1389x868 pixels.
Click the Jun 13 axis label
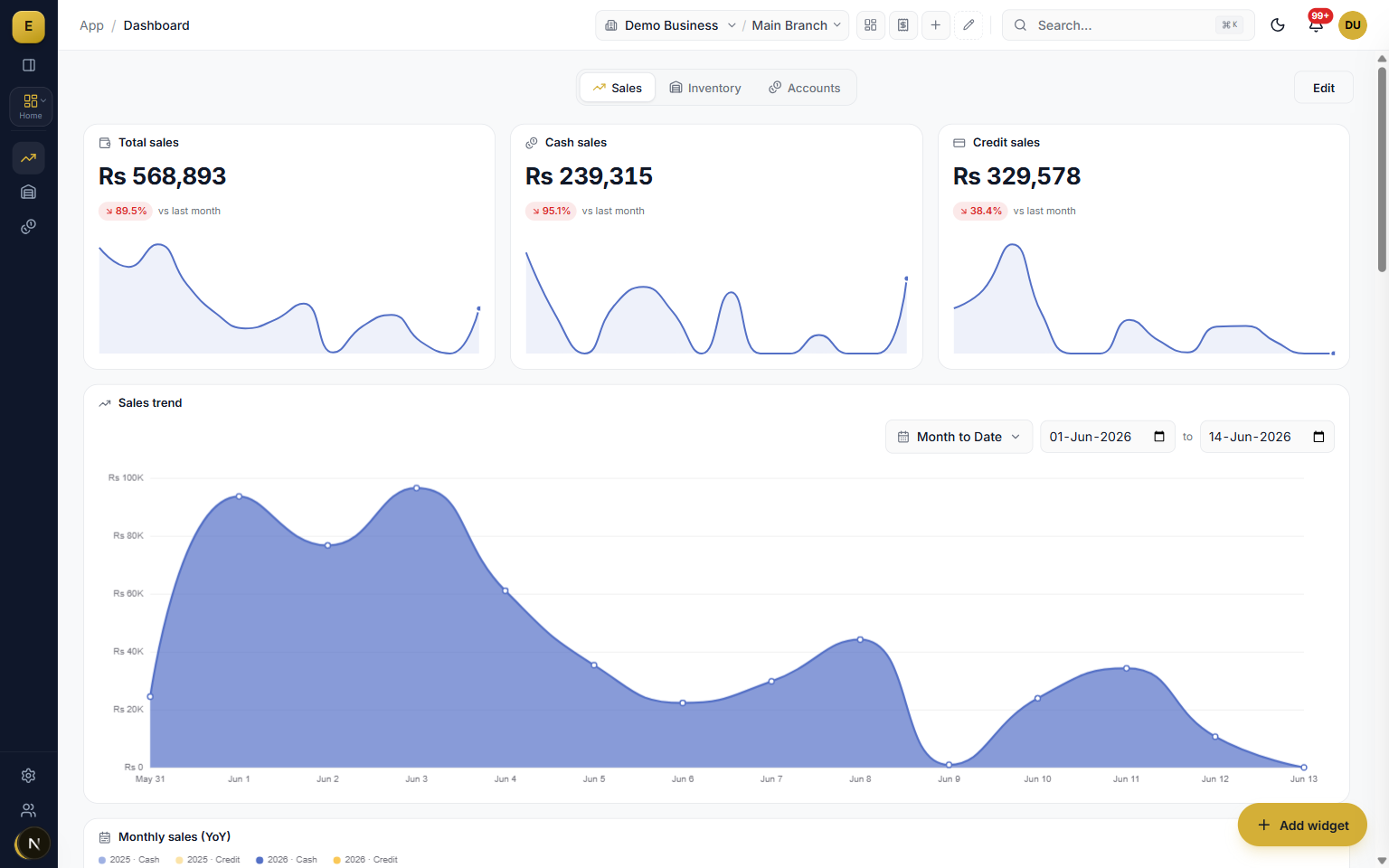1304,778
